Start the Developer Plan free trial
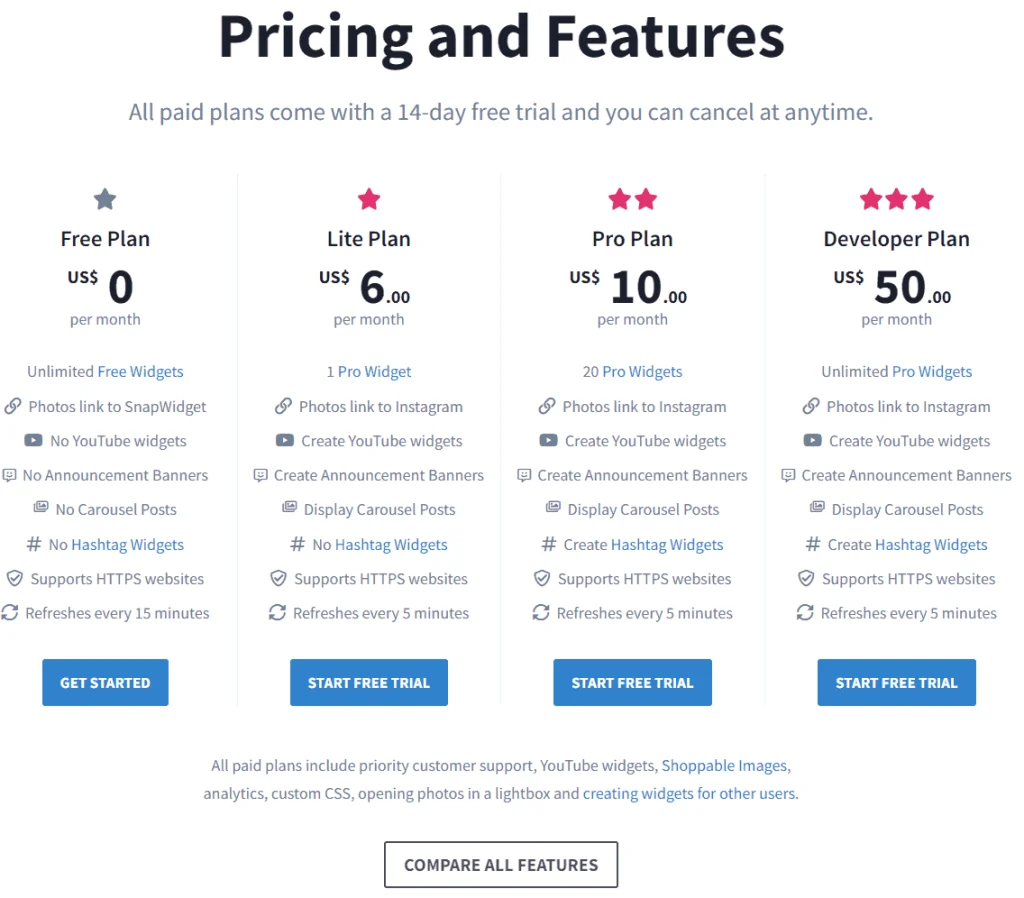The width and height of the screenshot is (1024, 898). 896,683
